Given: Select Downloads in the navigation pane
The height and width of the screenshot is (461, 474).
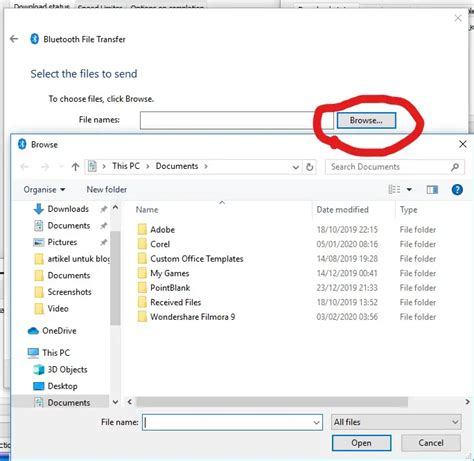Looking at the screenshot, I should pyautogui.click(x=68, y=209).
